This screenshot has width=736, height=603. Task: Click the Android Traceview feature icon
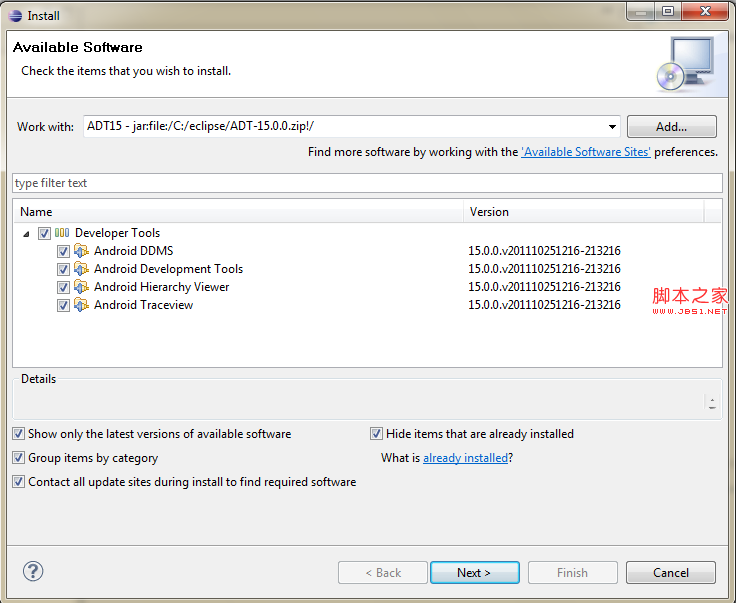coord(81,305)
